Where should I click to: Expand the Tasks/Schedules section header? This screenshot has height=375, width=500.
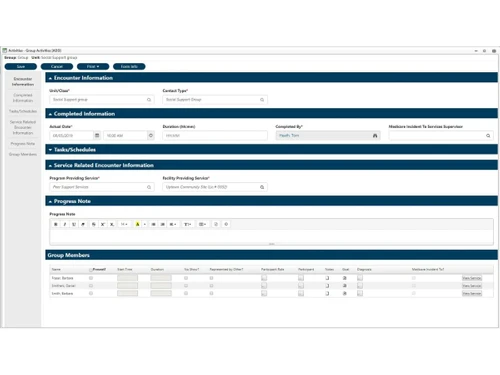(x=271, y=150)
